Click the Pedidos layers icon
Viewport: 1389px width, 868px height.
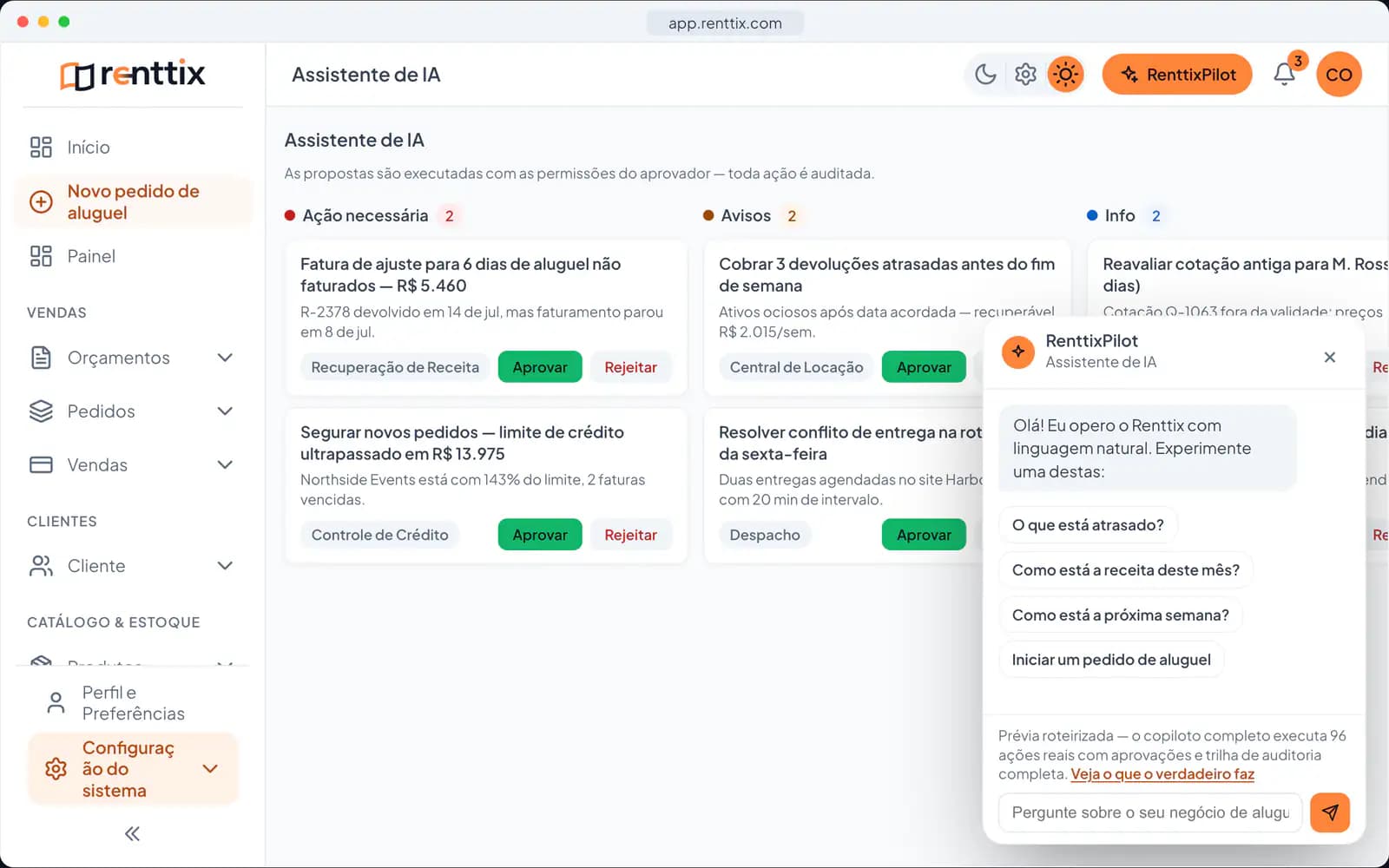(x=41, y=411)
